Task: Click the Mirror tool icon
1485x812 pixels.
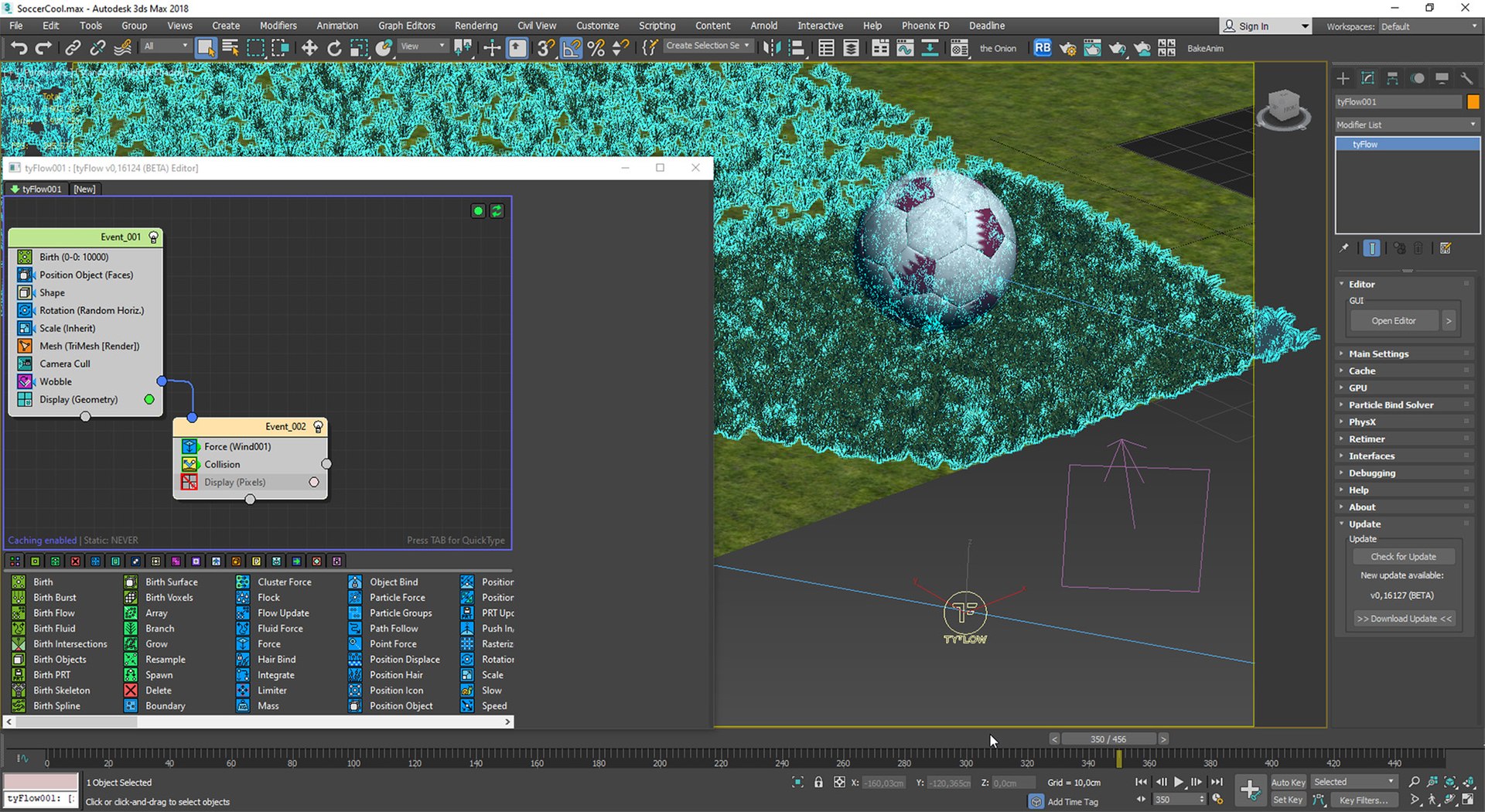Action: click(771, 48)
